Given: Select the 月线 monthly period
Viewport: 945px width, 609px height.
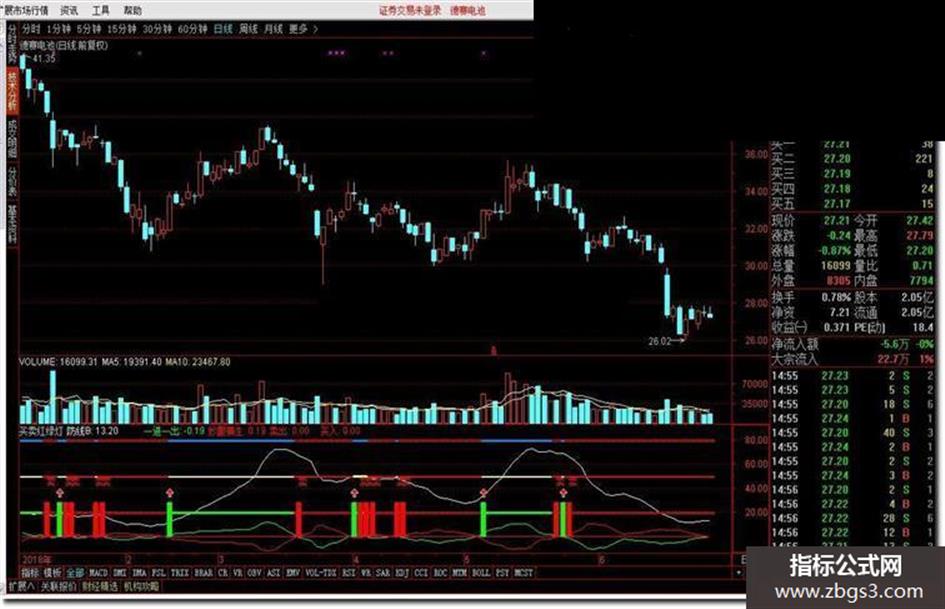Looking at the screenshot, I should [274, 28].
